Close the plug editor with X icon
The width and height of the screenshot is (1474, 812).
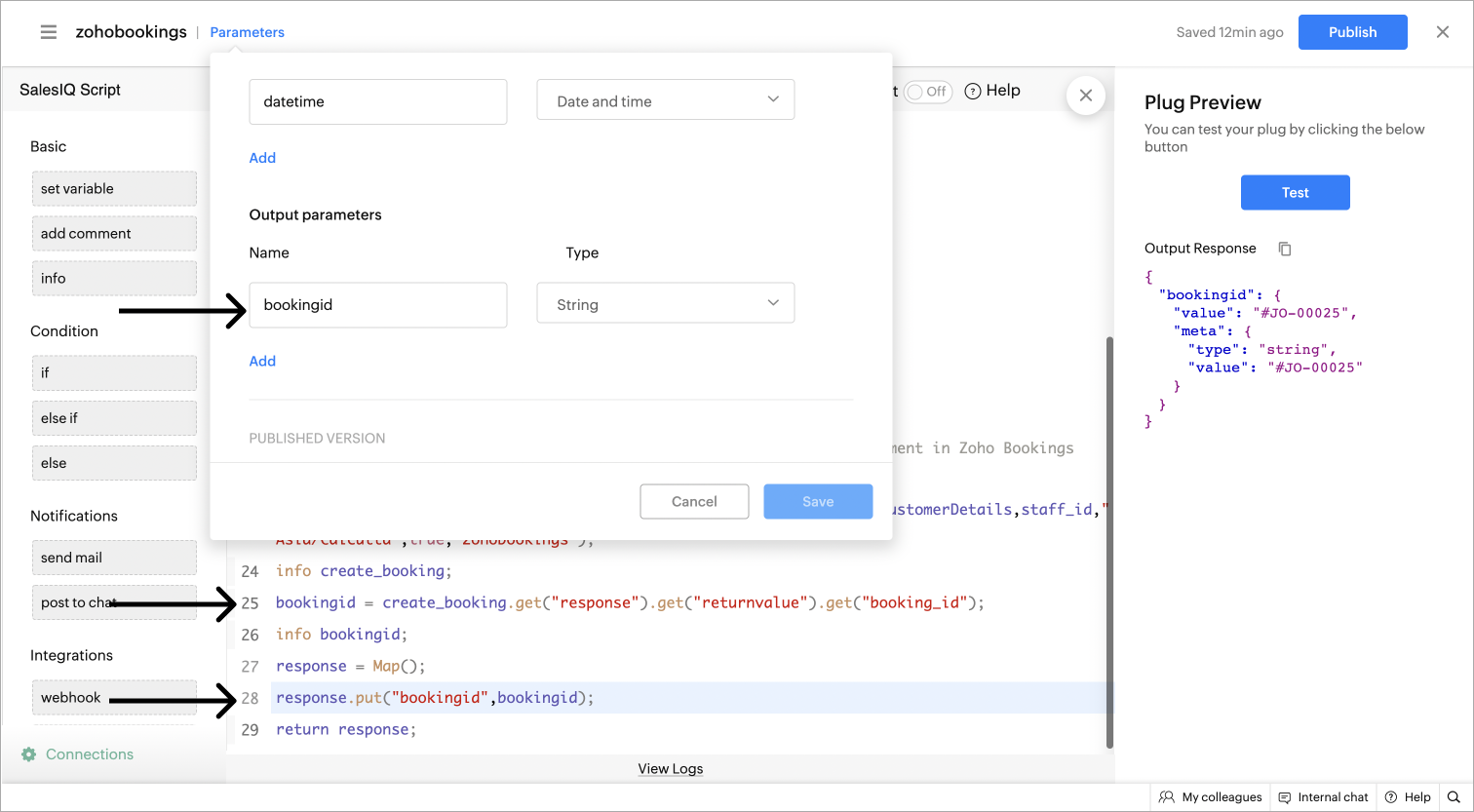point(1443,32)
